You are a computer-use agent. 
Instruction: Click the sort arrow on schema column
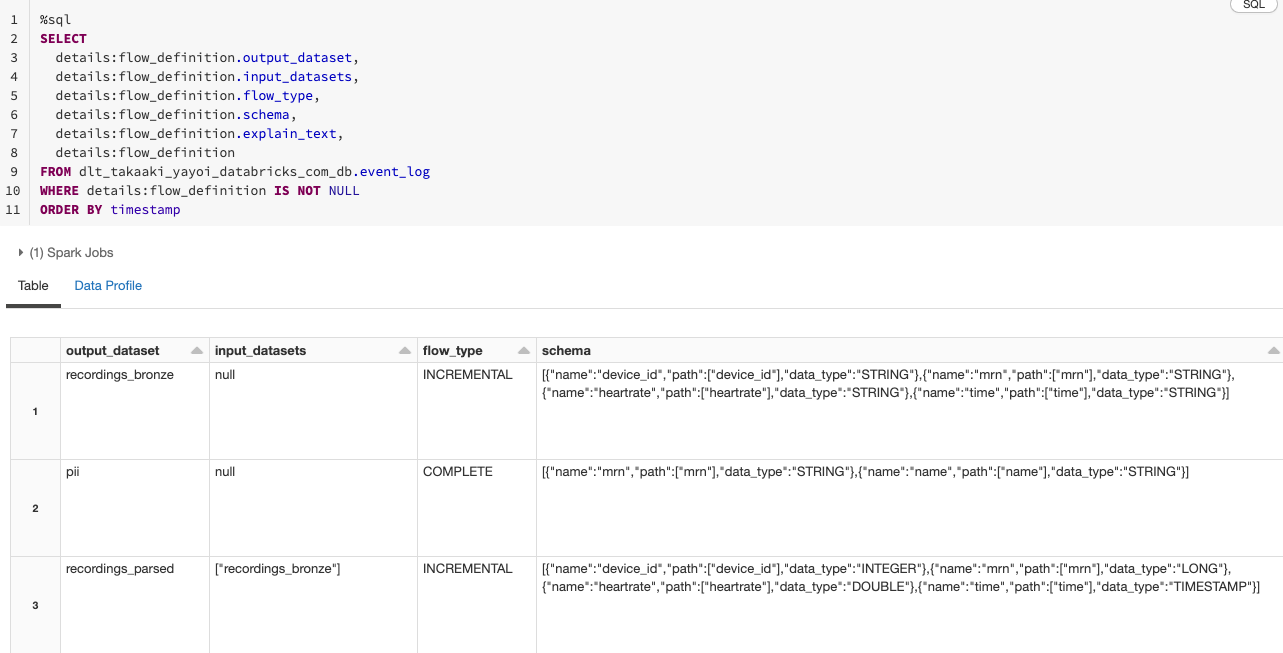coord(1273,351)
